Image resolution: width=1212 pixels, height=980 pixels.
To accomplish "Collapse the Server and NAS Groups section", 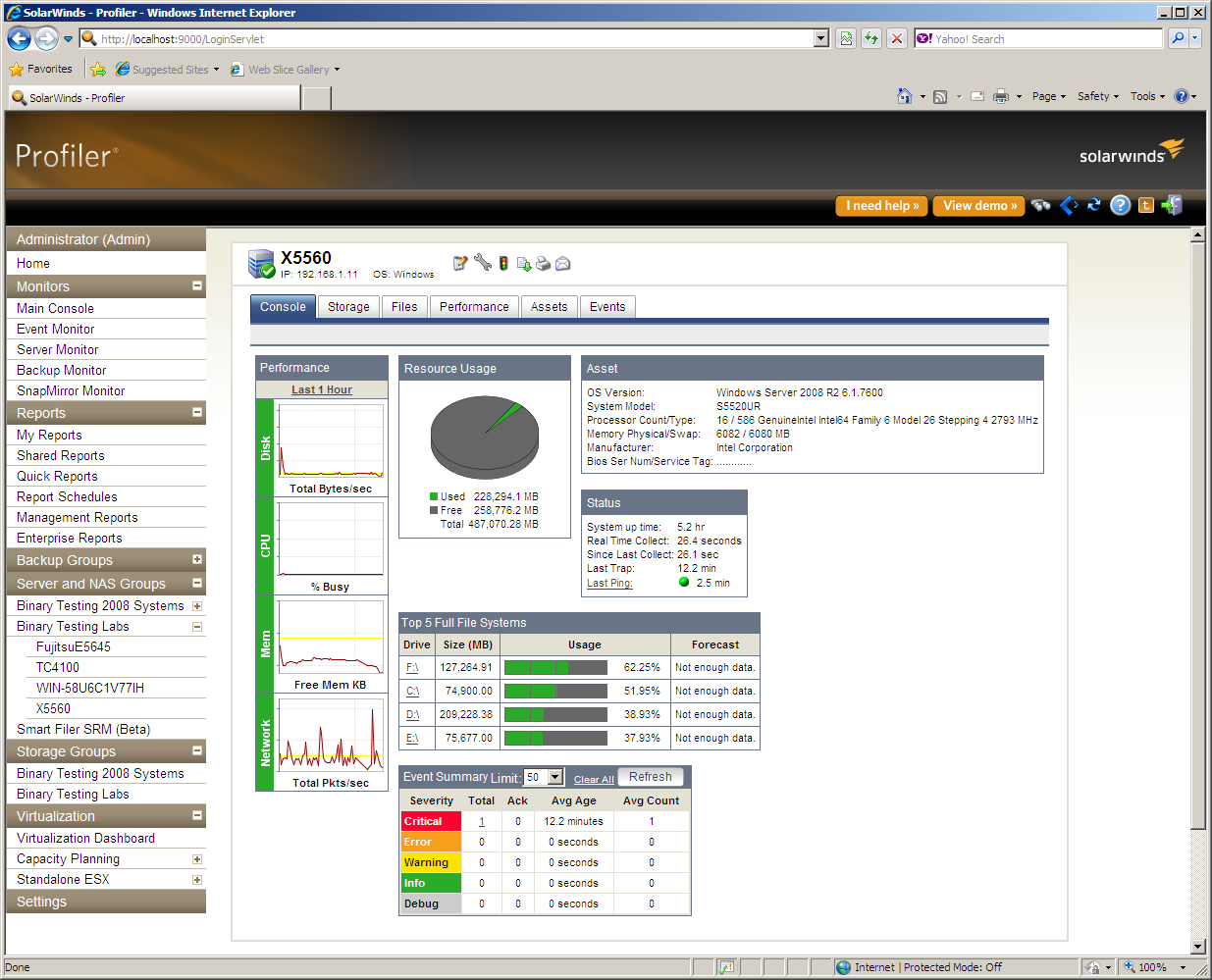I will [x=197, y=583].
